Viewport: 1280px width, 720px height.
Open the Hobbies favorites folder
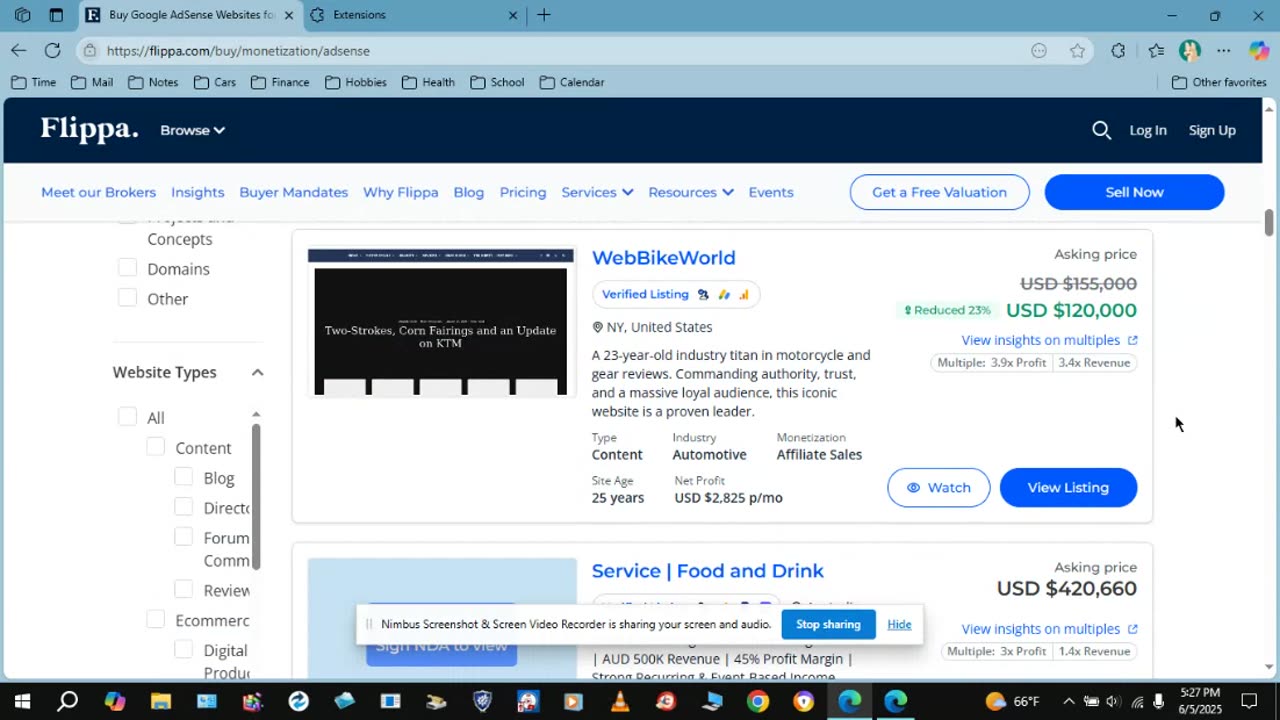tap(356, 82)
